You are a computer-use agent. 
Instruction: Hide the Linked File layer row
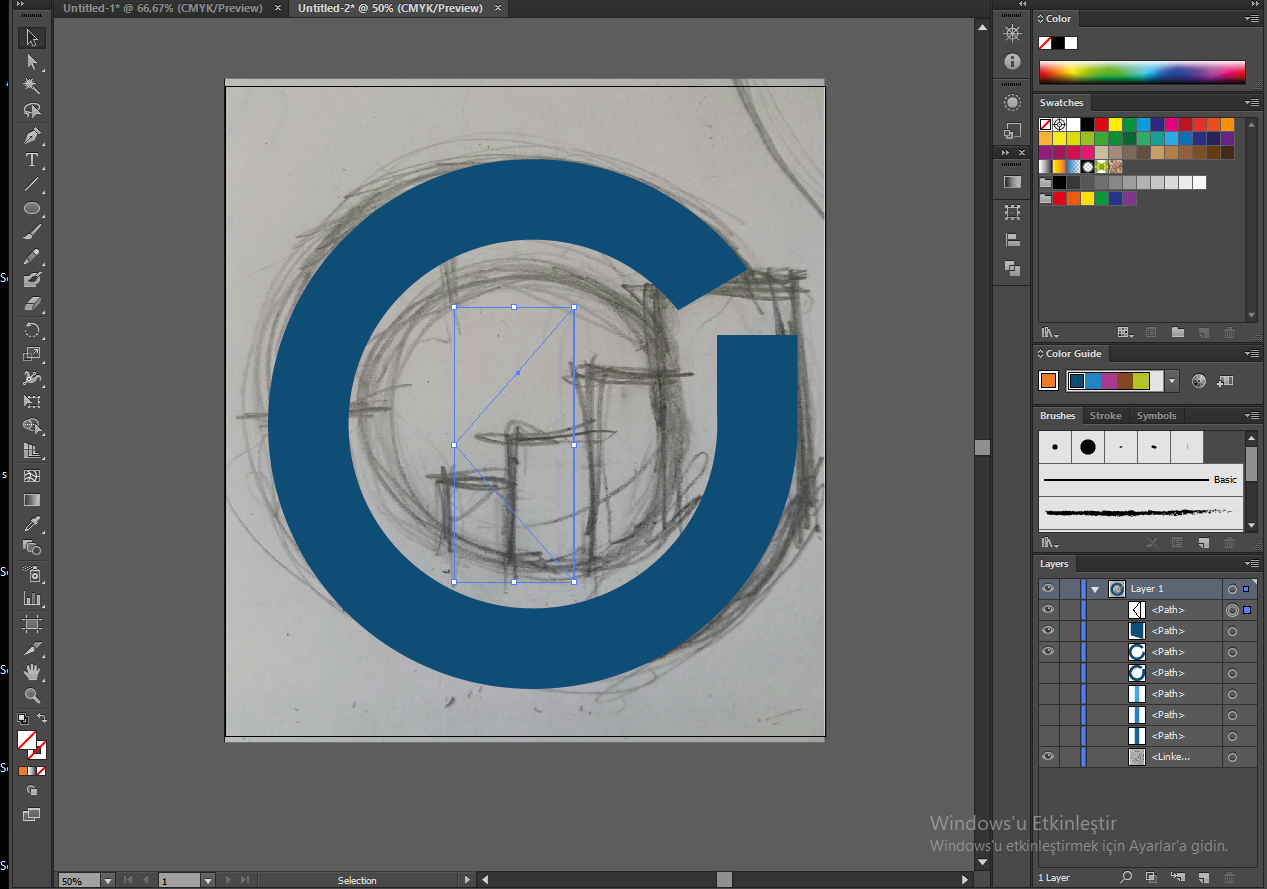(x=1048, y=757)
